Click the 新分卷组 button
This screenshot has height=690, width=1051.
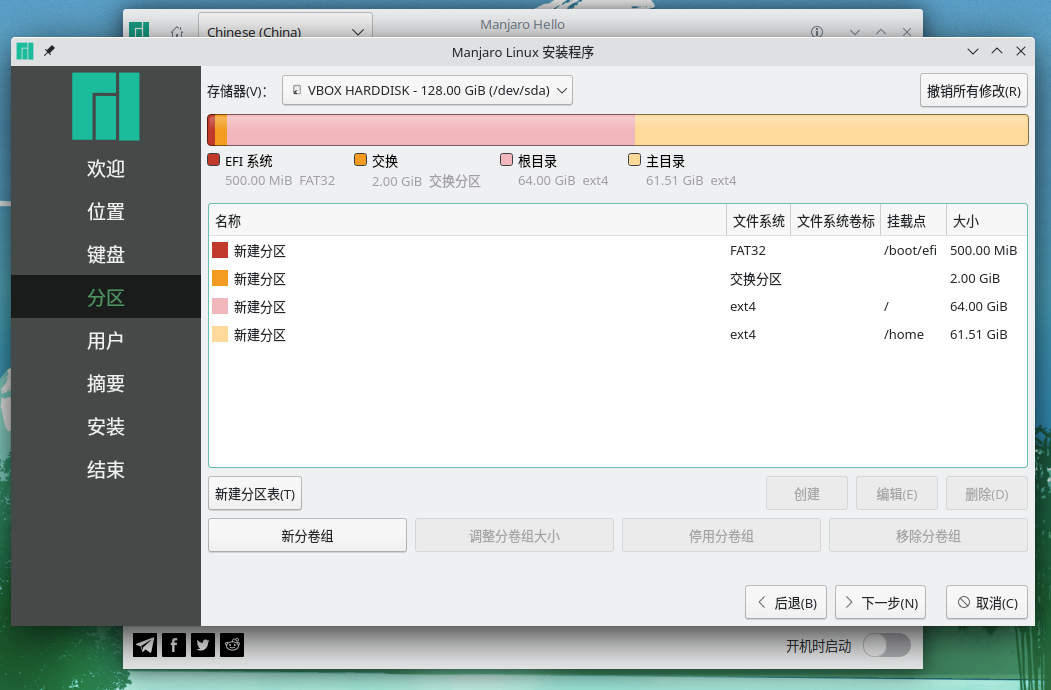tap(307, 535)
